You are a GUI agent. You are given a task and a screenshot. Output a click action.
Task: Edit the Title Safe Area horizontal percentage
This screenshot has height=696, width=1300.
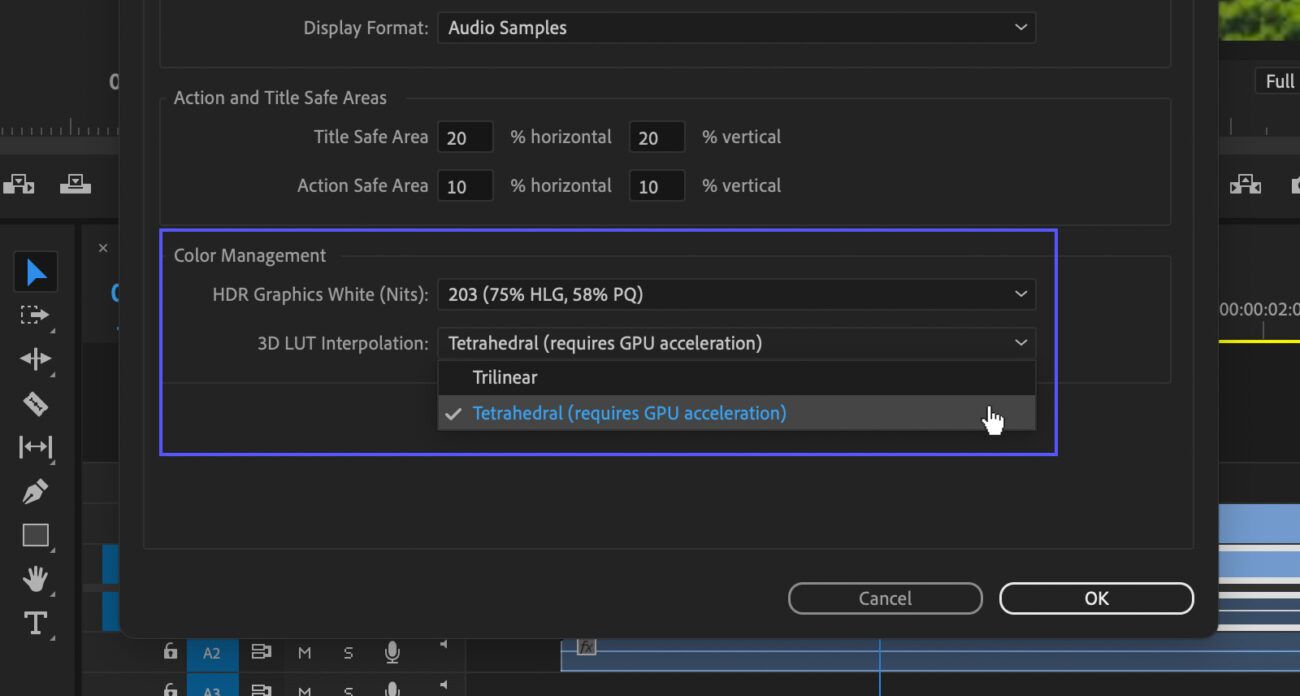(x=465, y=137)
